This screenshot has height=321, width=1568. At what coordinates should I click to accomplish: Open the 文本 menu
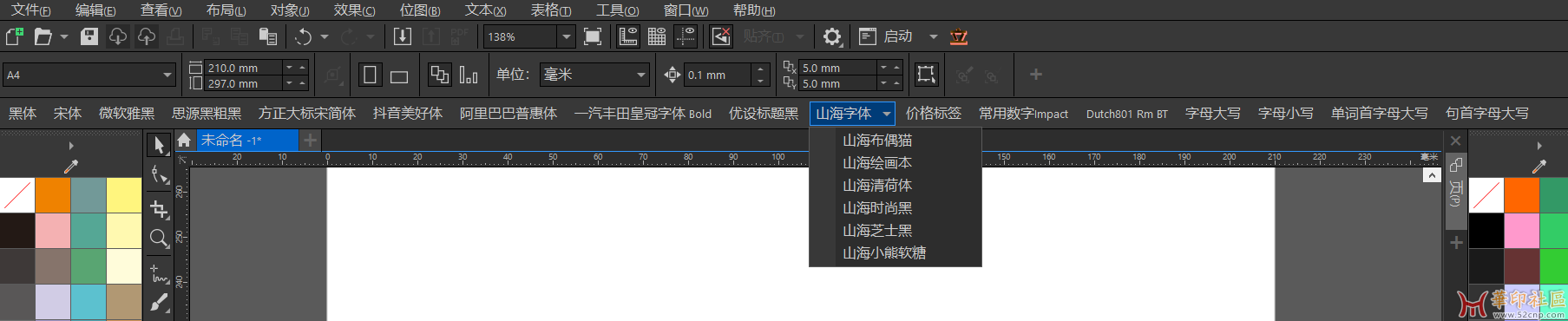pos(486,10)
